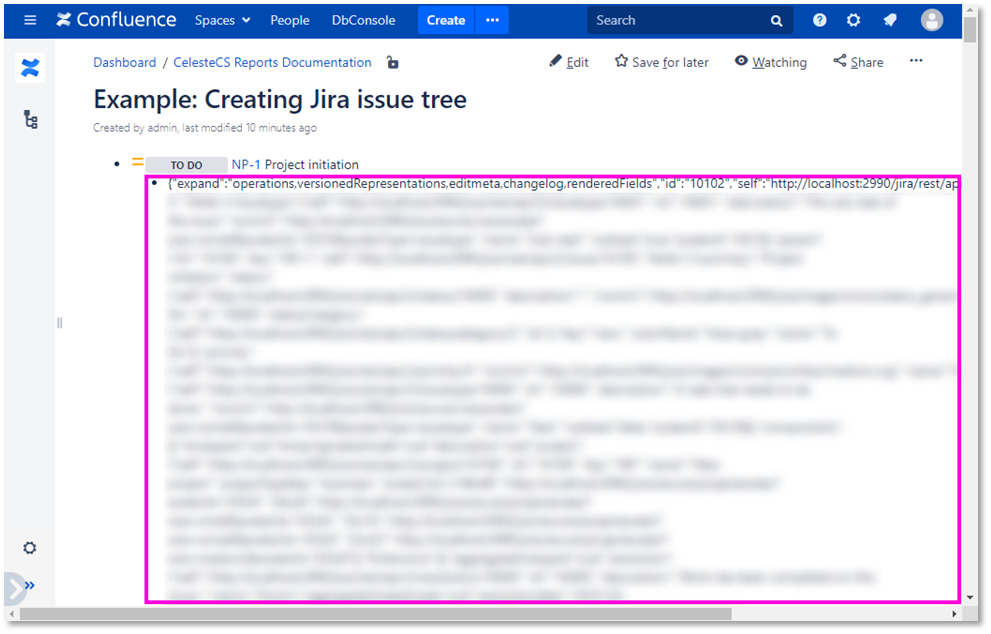
Task: Open the administration gear icon
Action: [853, 20]
